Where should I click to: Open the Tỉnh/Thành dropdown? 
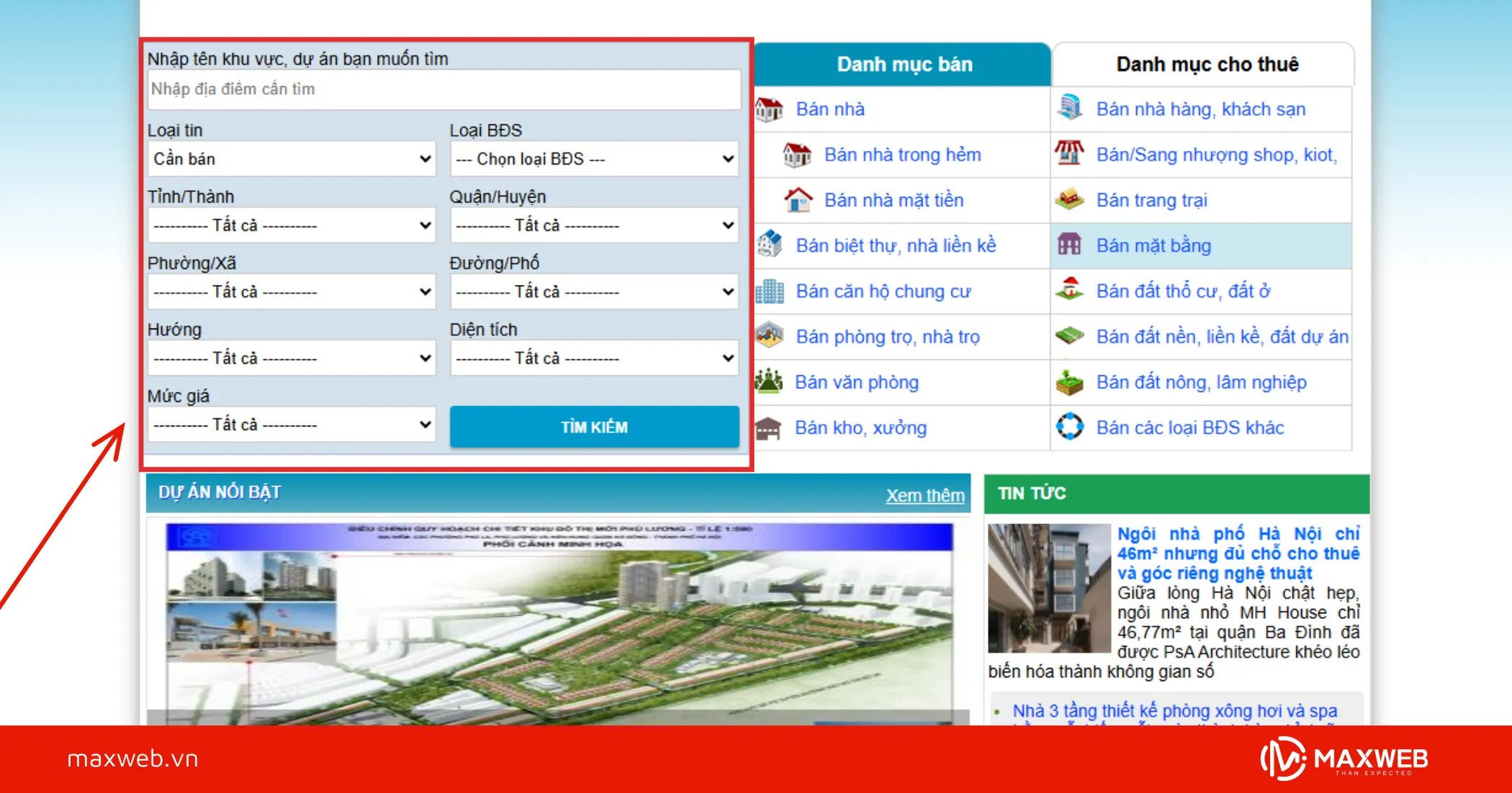pyautogui.click(x=292, y=225)
